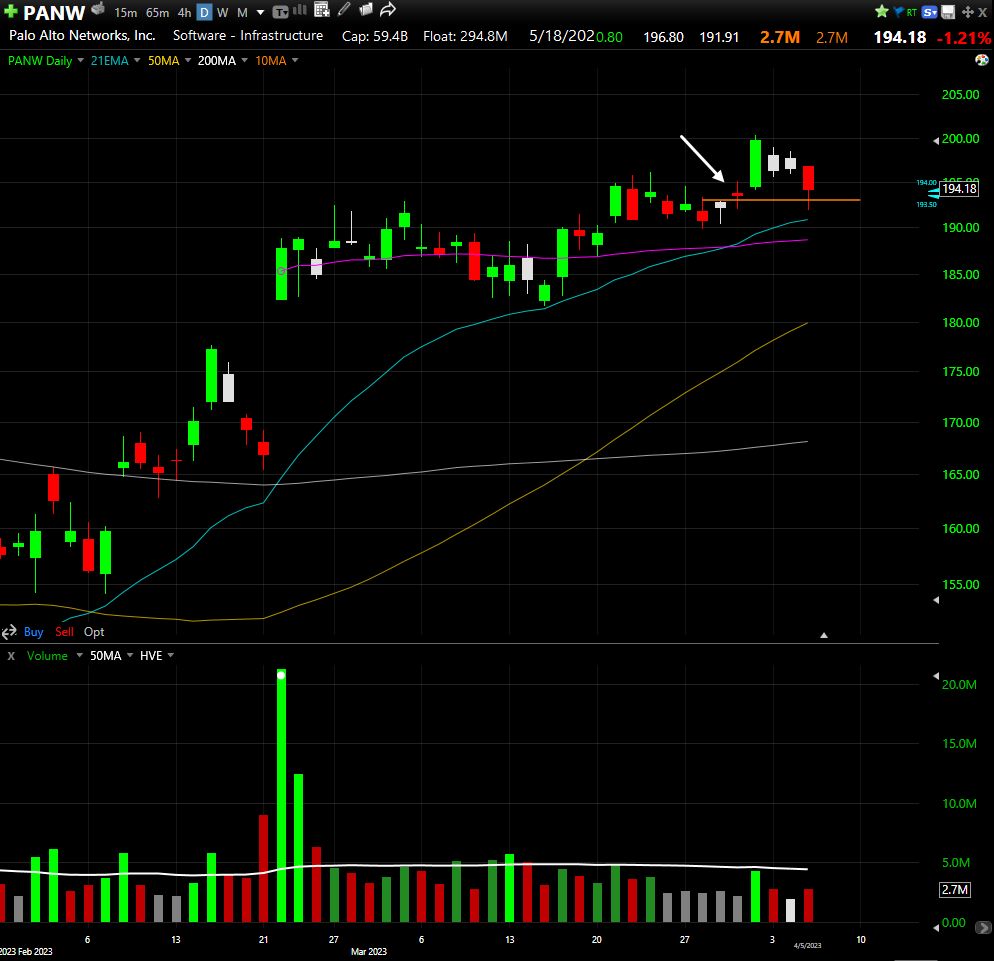Click the 4/5/2023 date label on the axis

point(808,945)
